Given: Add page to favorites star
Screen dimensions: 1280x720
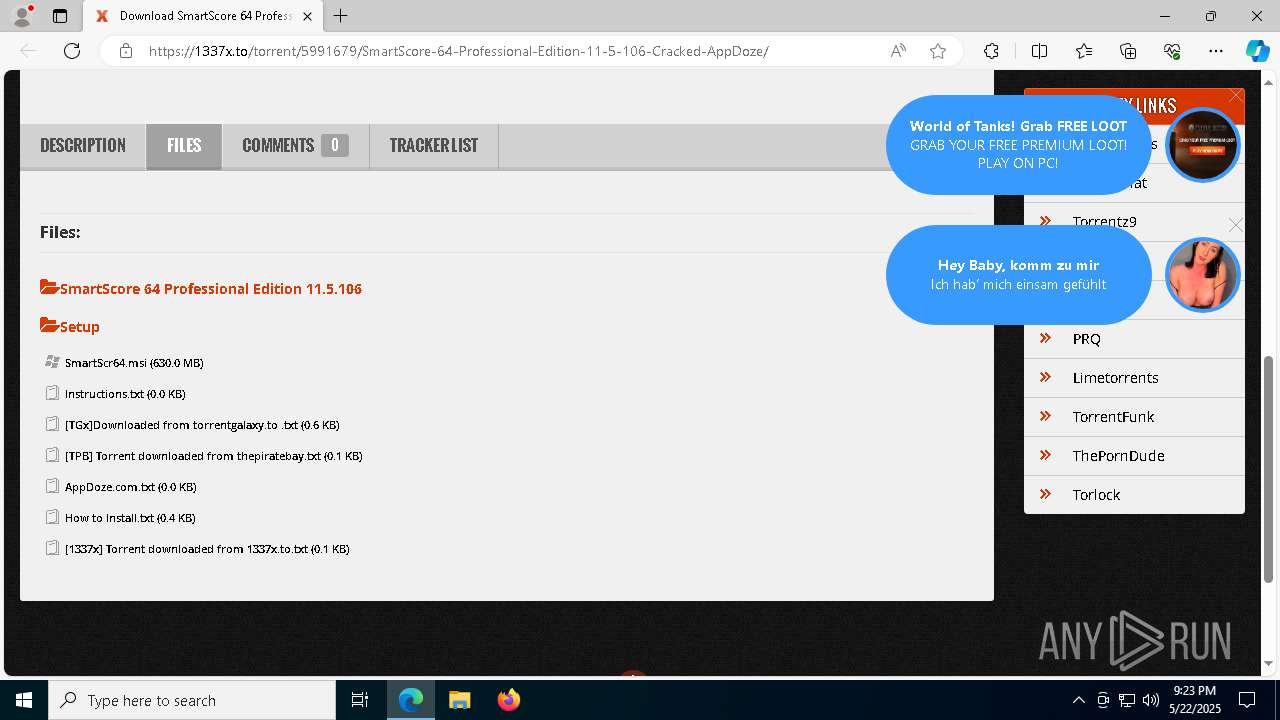Looking at the screenshot, I should 938,51.
